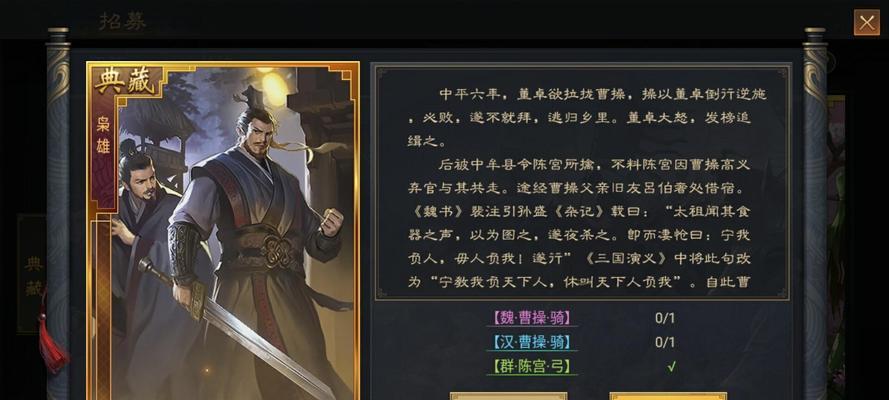The image size is (889, 400).
Task: Close the card detail scroll window
Action: click(x=866, y=23)
